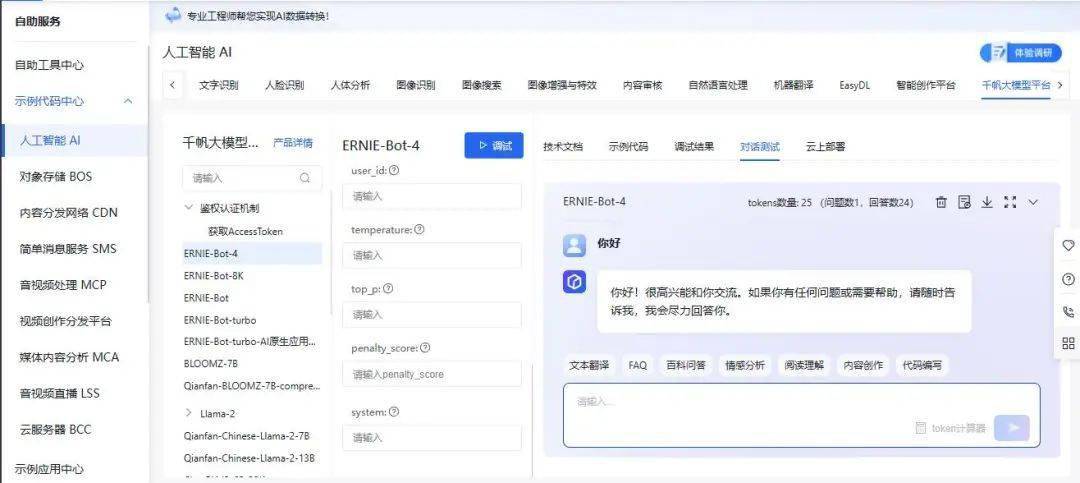Switch to 调试结果 tab
Screen dimensions: 1080x483
(694, 147)
